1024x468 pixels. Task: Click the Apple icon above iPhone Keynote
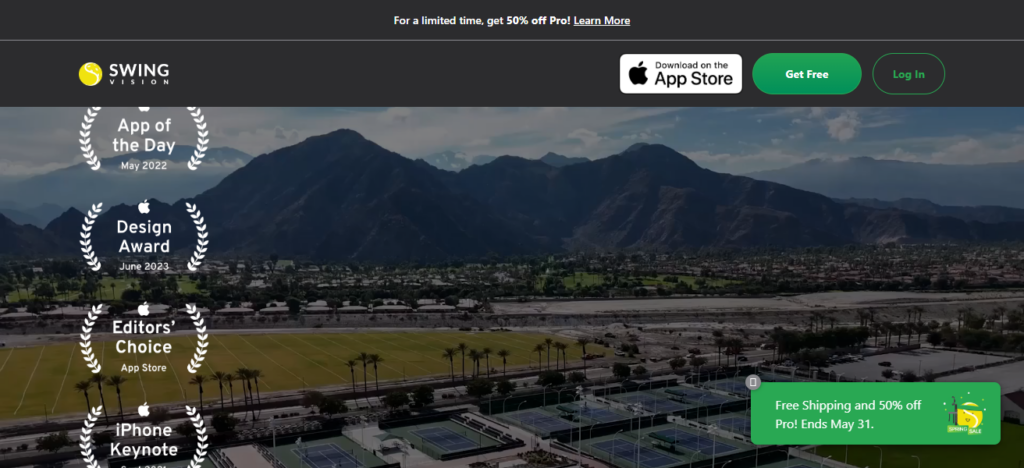tap(144, 410)
